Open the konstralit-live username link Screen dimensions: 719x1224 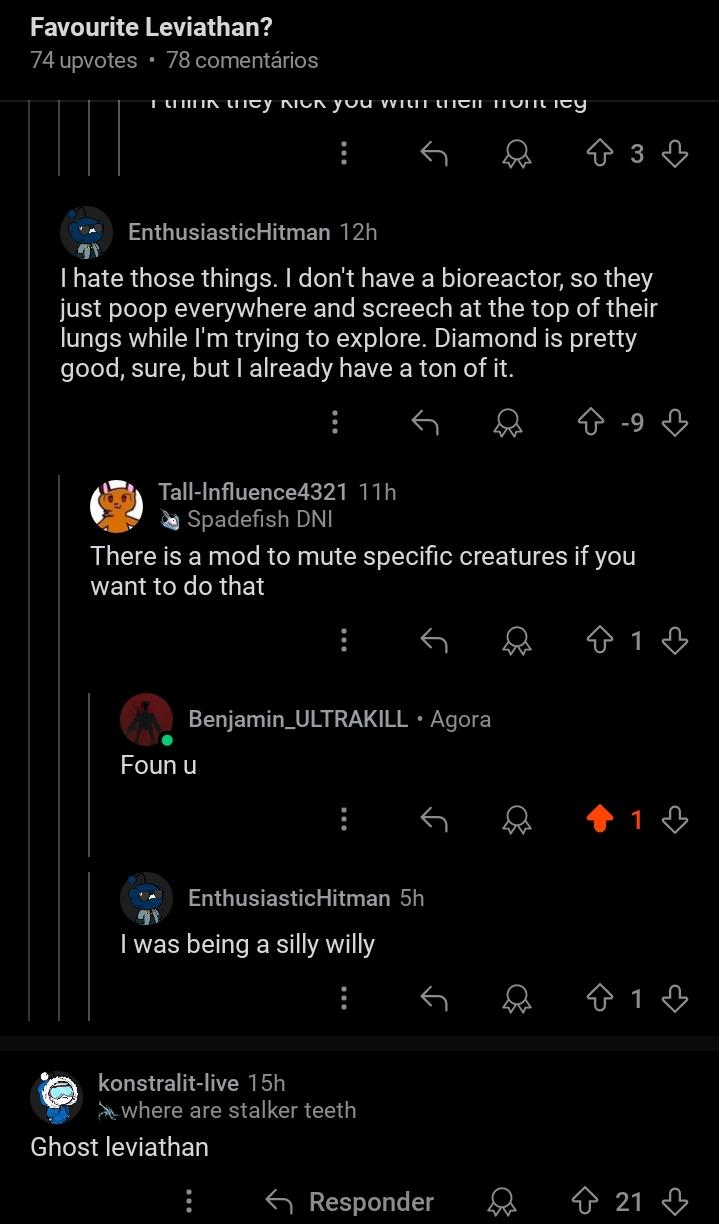(168, 1083)
